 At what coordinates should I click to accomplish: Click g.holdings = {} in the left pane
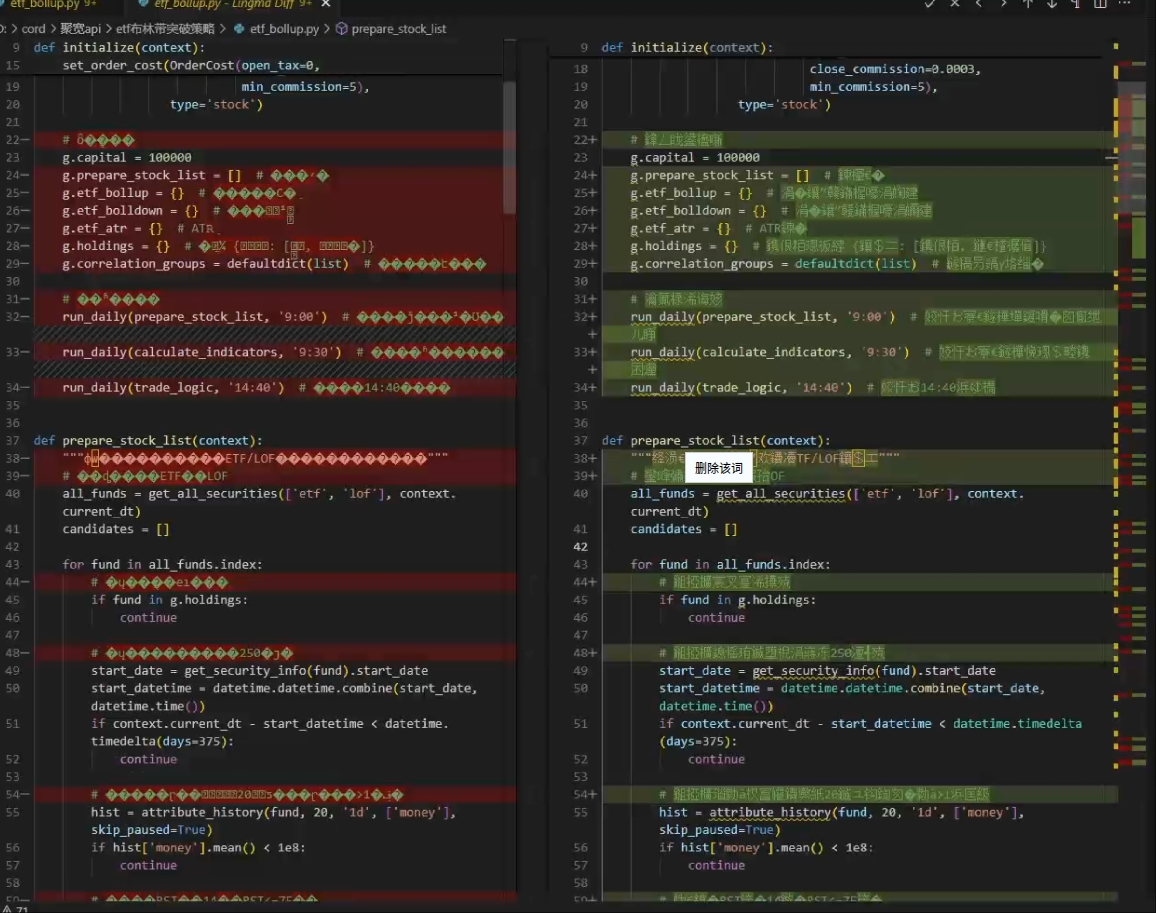coord(116,246)
